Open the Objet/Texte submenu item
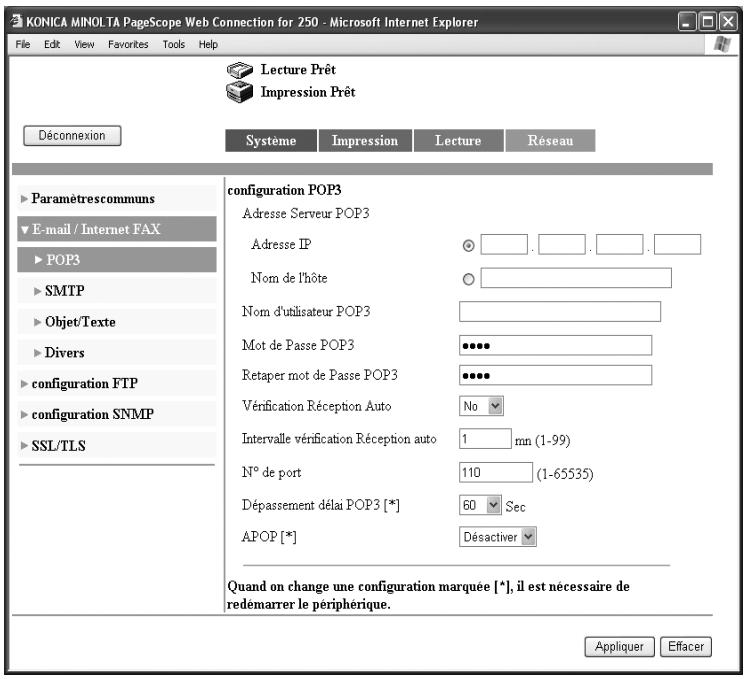Screen dimensions: 748x679 pos(117,322)
